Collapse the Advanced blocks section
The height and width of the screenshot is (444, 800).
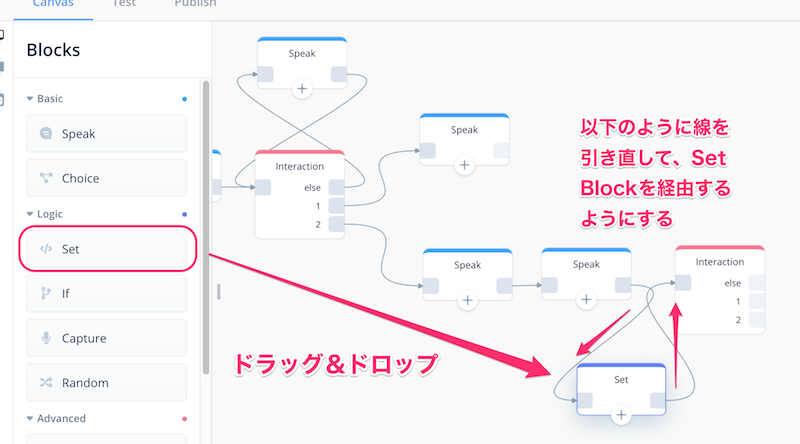(30, 418)
